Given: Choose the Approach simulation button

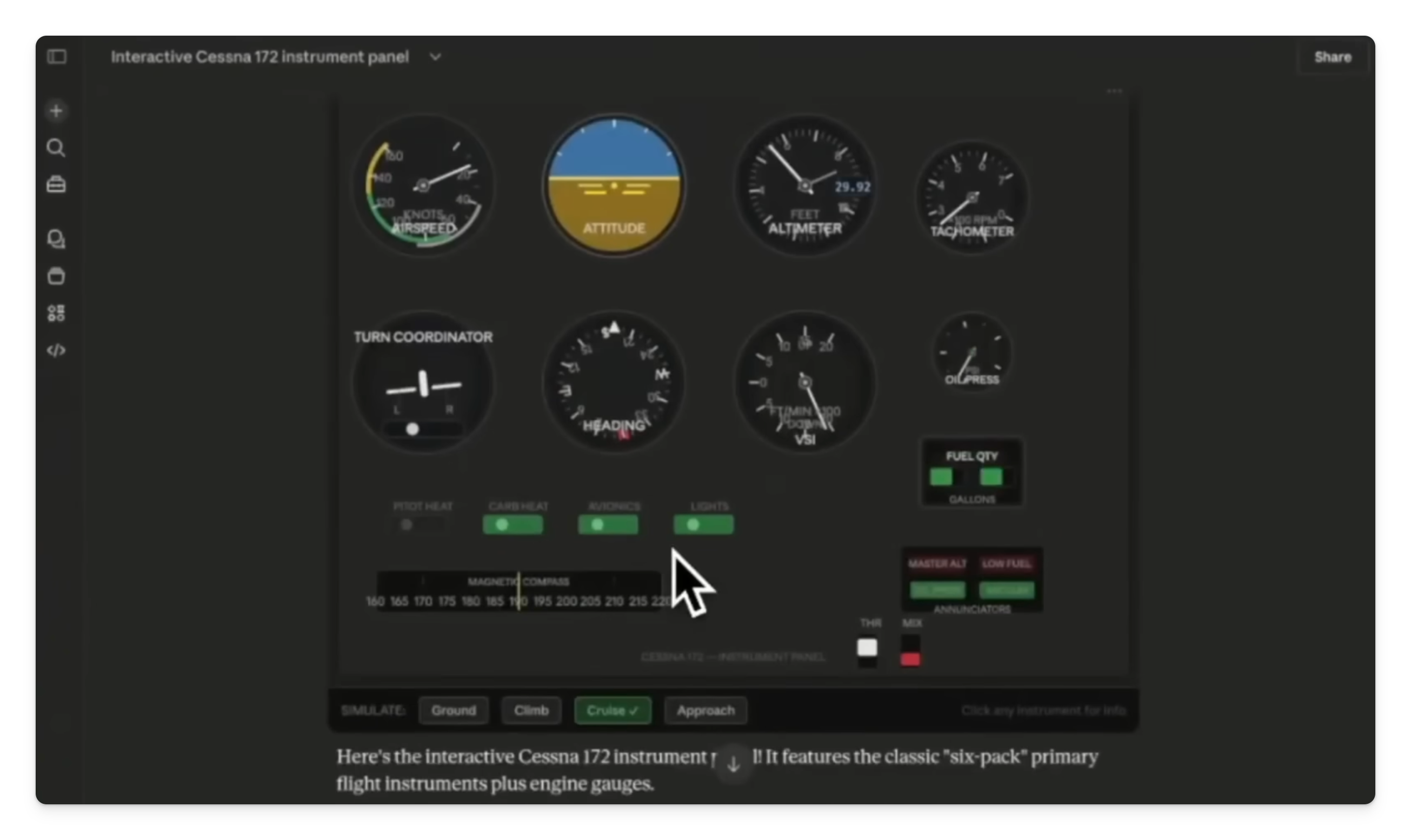Looking at the screenshot, I should 706,710.
